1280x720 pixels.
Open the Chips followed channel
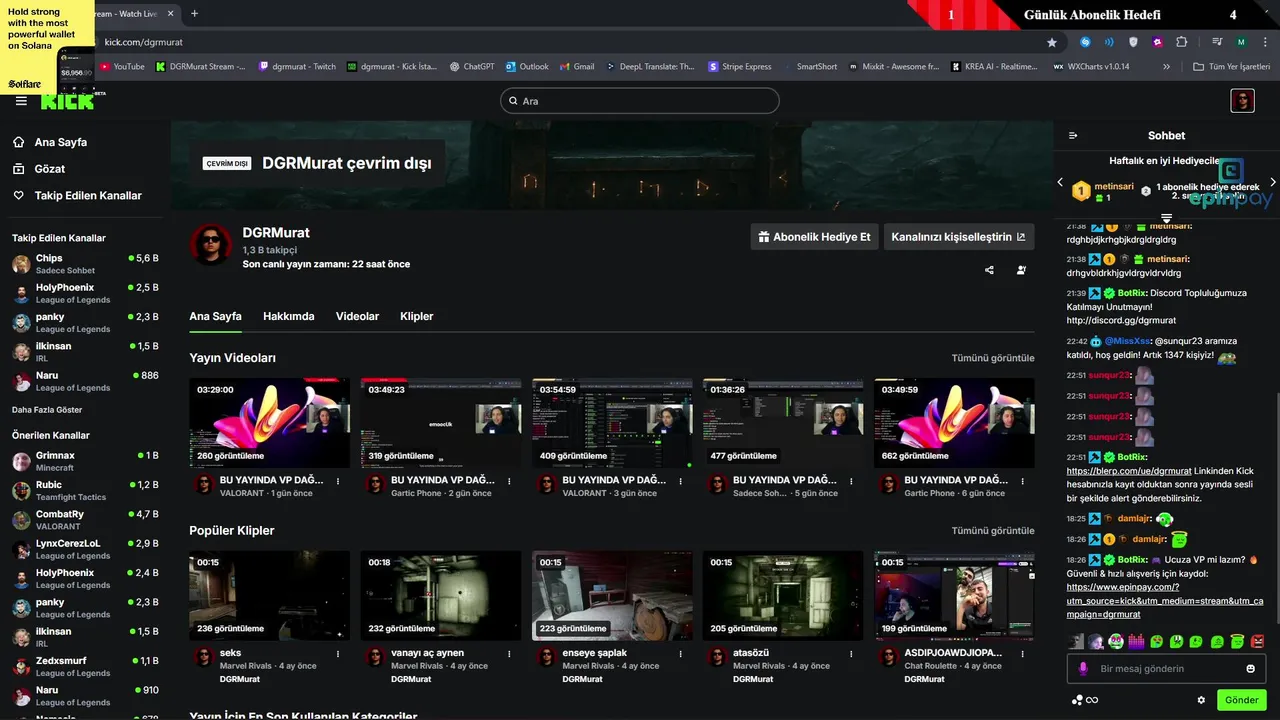click(85, 264)
